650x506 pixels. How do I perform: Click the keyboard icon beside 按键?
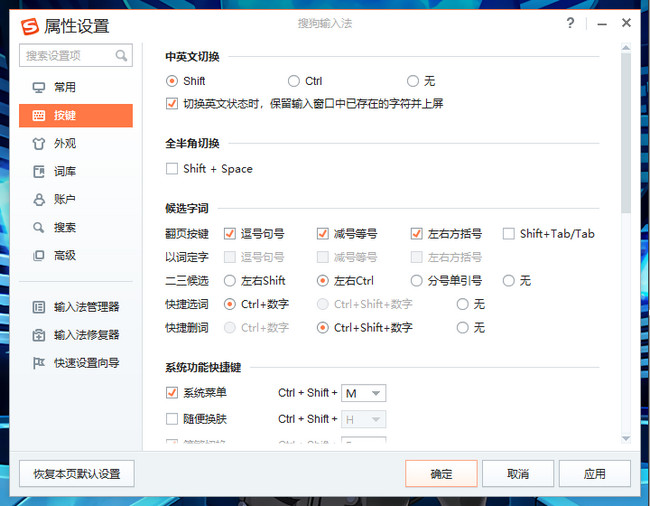(39, 115)
